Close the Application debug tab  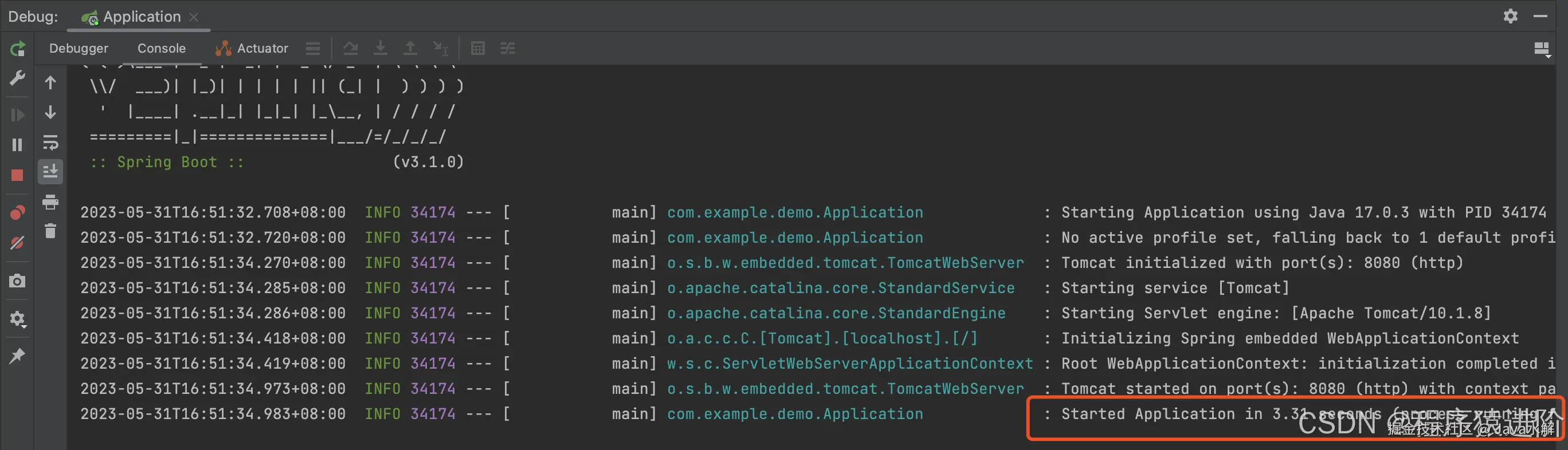[194, 17]
